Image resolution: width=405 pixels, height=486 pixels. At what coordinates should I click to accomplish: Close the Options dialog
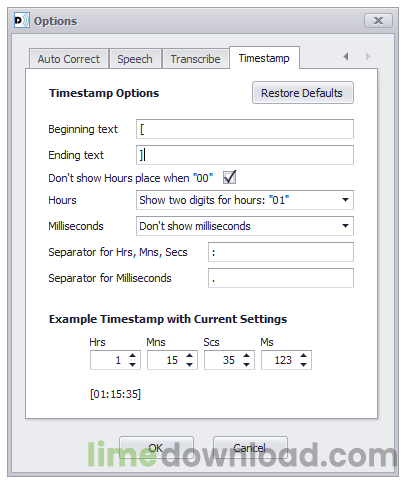point(378,21)
